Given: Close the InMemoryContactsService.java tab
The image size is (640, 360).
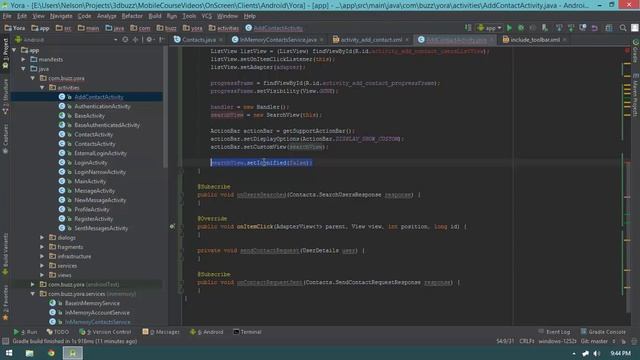Looking at the screenshot, I should click(322, 40).
